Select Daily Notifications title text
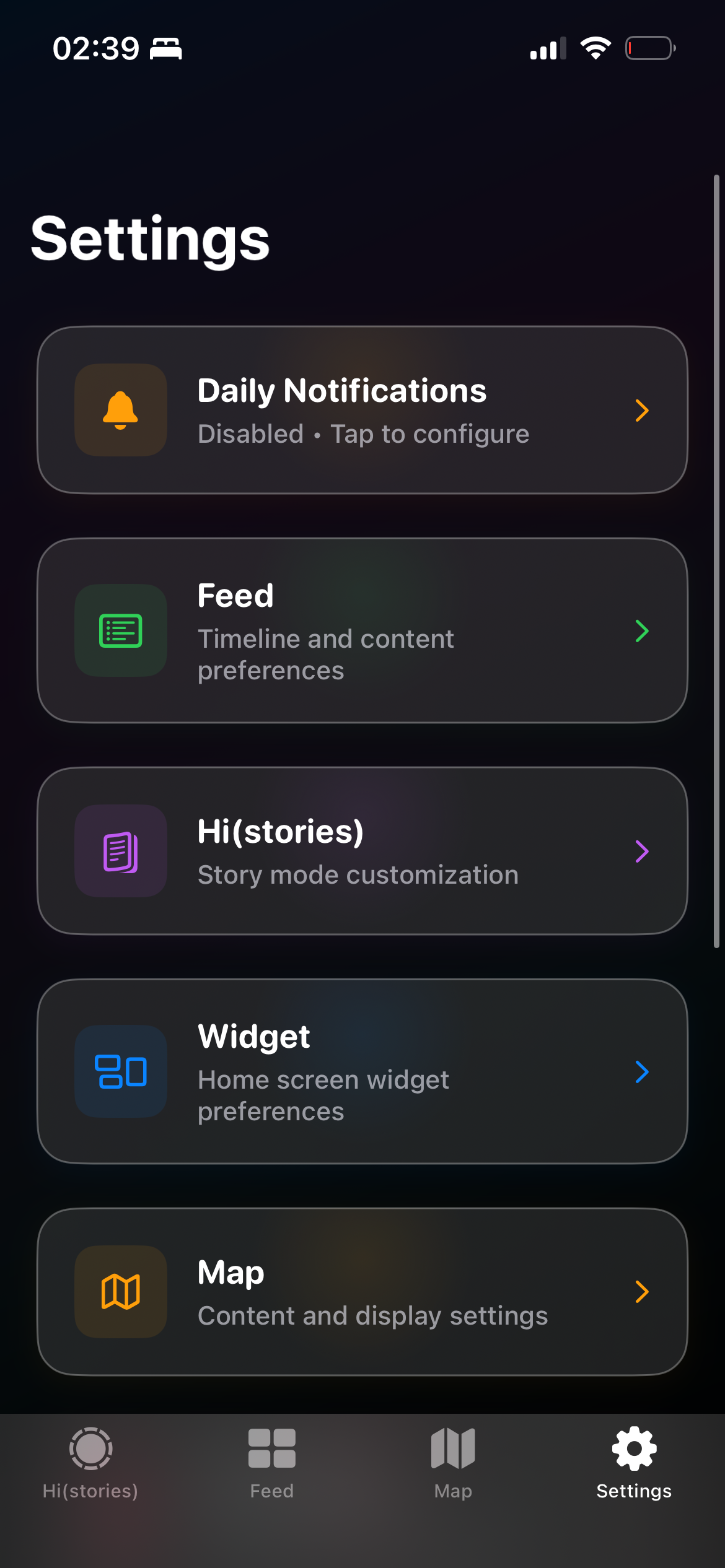This screenshot has height=1568, width=725. pos(342,391)
